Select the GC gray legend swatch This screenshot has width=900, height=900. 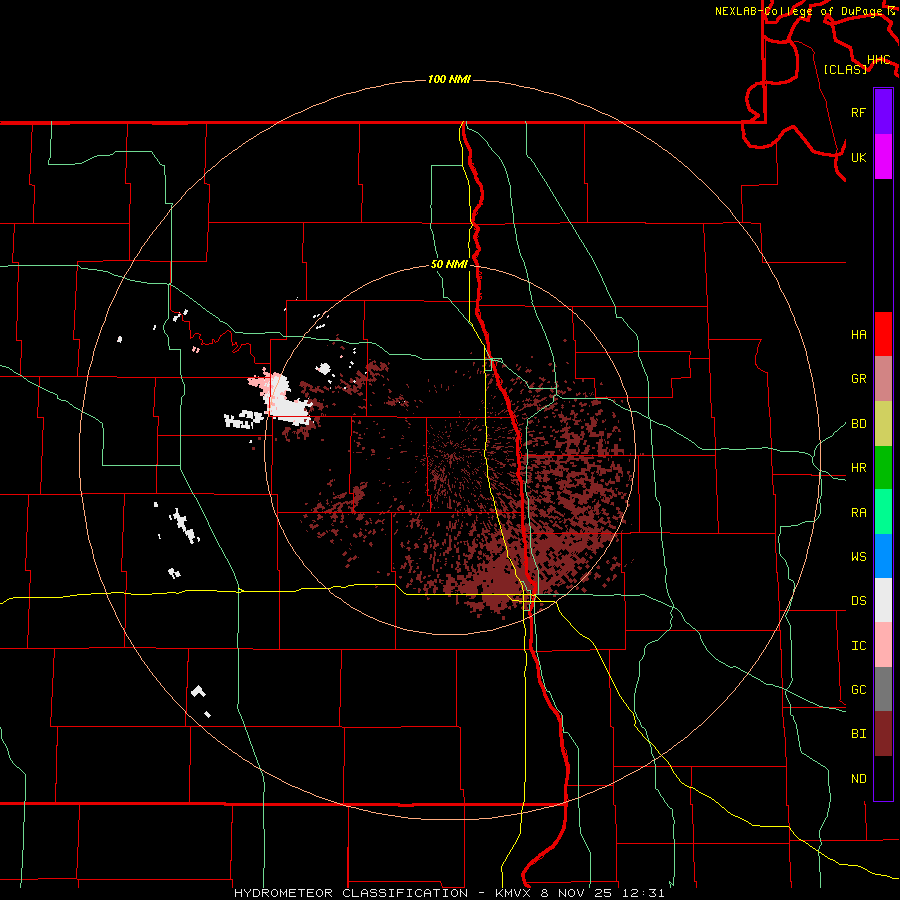(883, 689)
